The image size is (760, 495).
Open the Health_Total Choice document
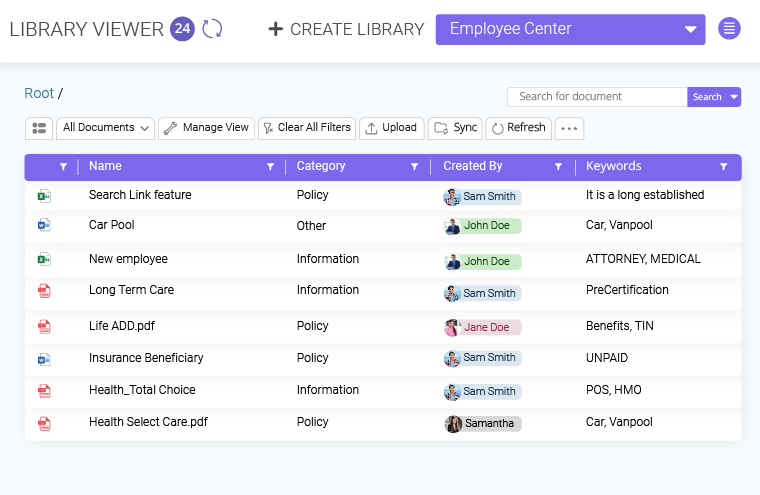click(x=142, y=390)
